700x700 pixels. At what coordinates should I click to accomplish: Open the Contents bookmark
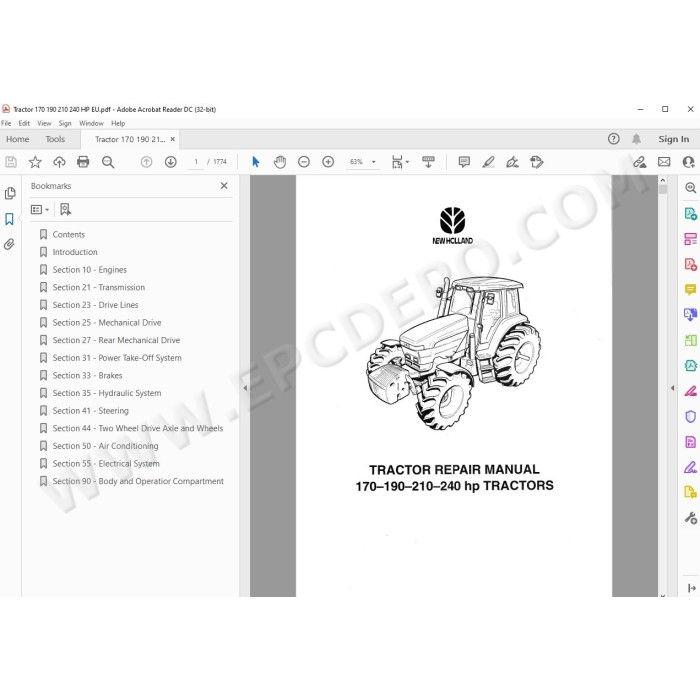(x=68, y=234)
